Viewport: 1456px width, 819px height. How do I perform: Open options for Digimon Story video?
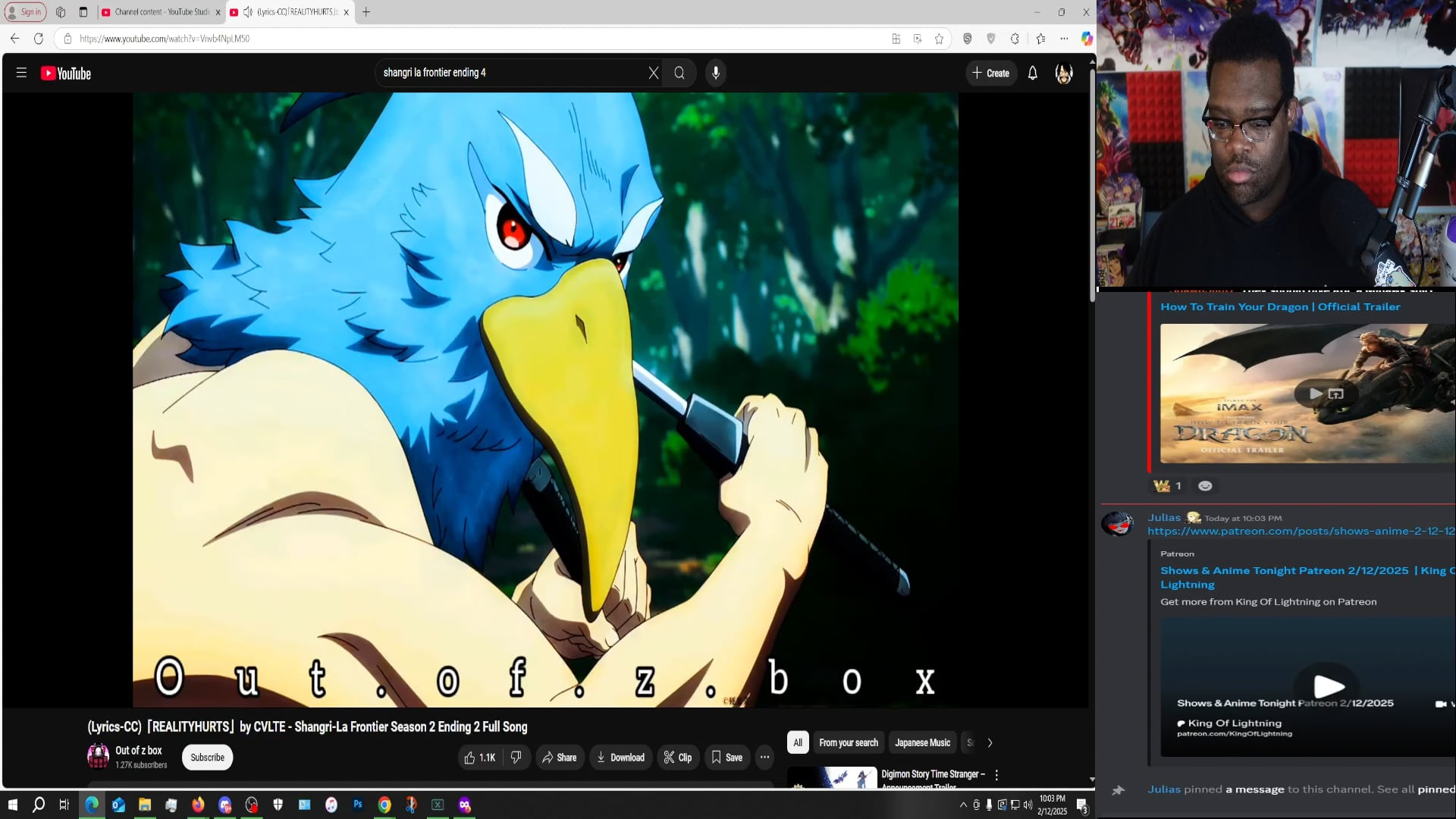pyautogui.click(x=996, y=775)
